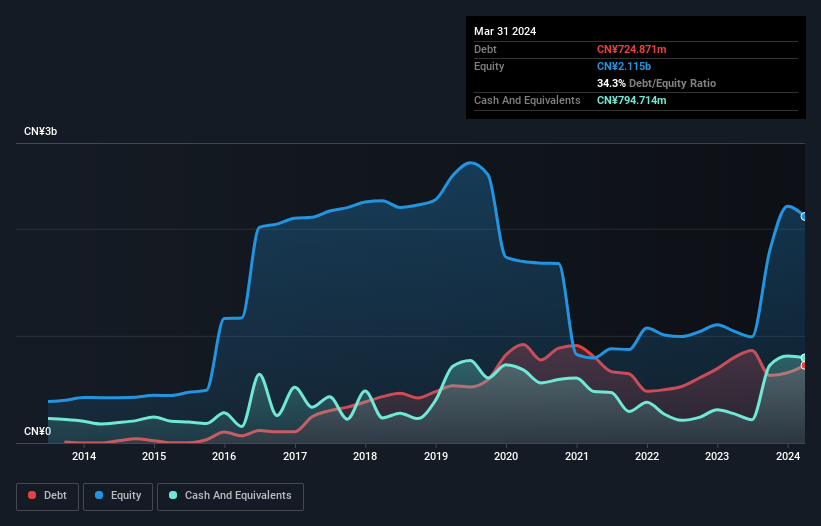Screen dimensions: 821x526
Task: Click the Debt row label in tooltip
Action: point(485,49)
